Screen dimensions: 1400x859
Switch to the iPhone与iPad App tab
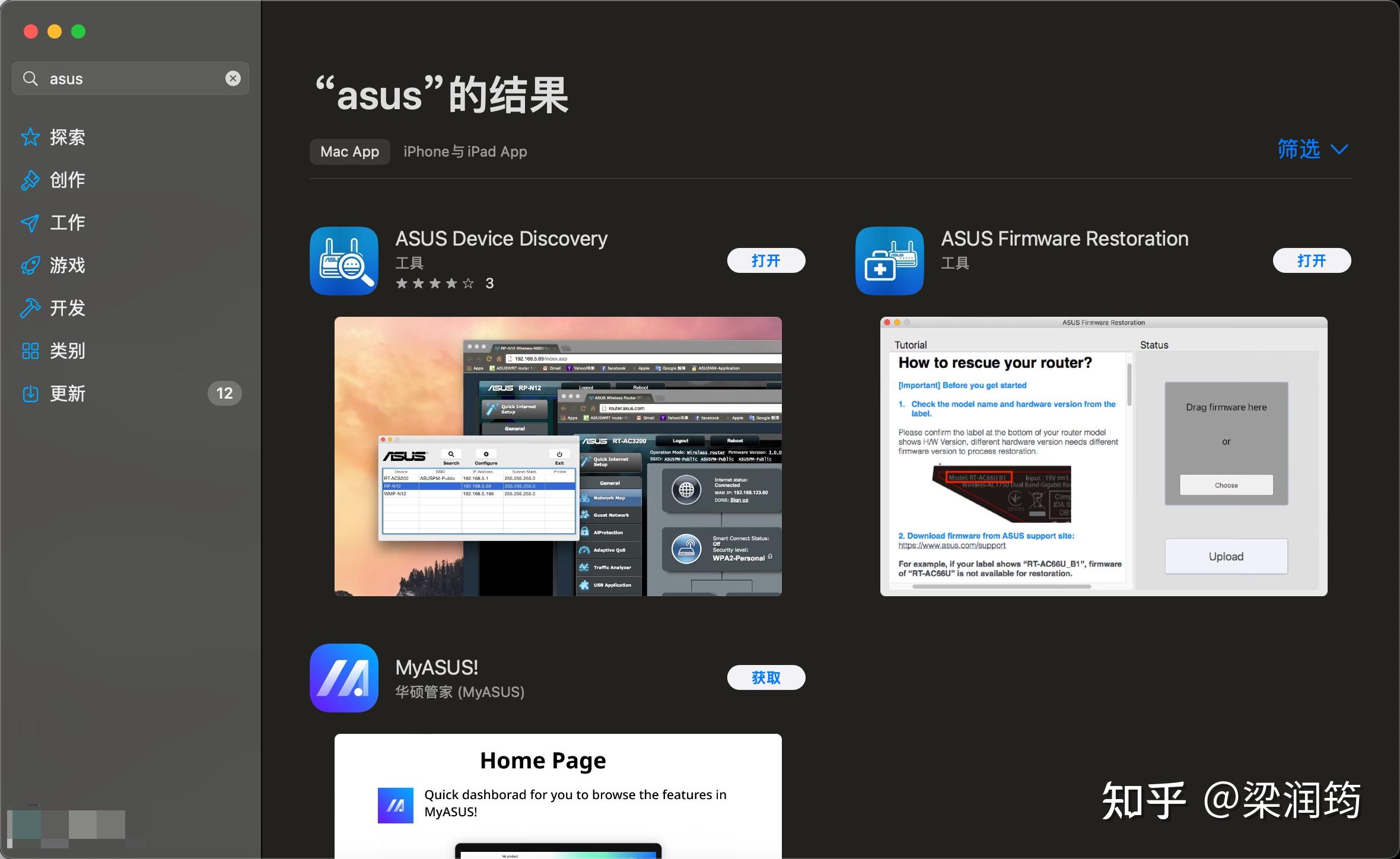coord(464,151)
